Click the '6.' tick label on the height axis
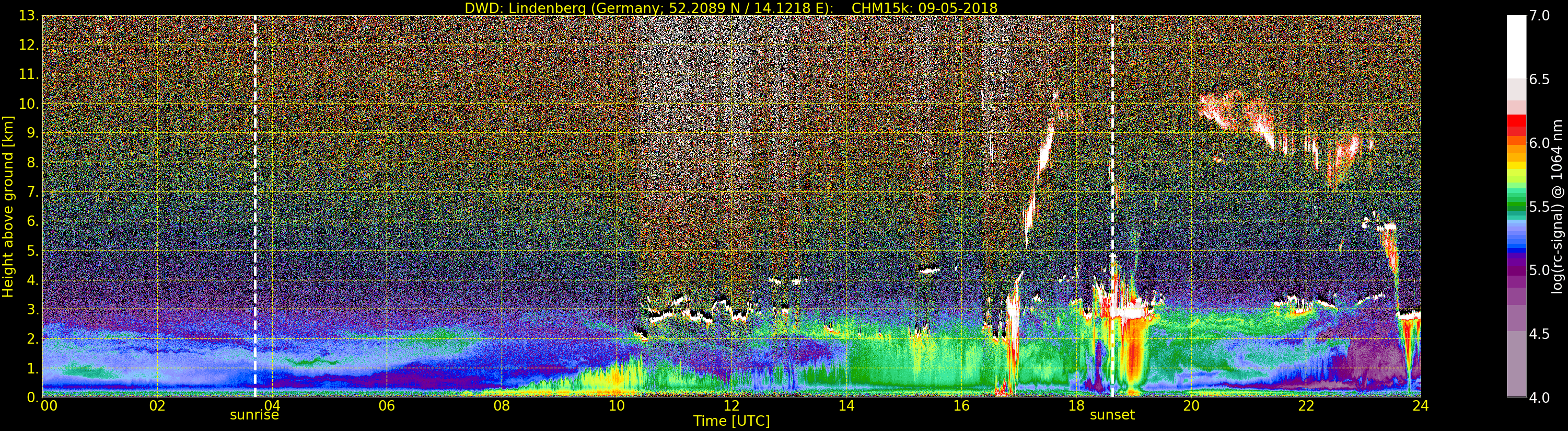 click(x=32, y=221)
